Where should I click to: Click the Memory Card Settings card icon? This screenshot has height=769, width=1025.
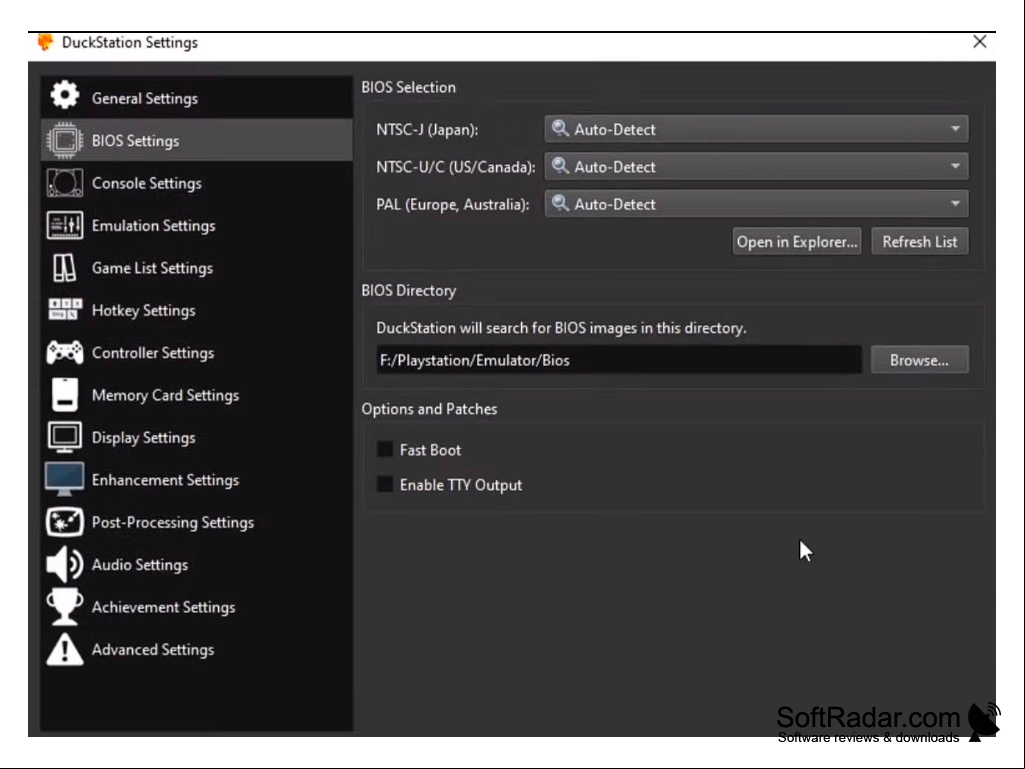[65, 394]
